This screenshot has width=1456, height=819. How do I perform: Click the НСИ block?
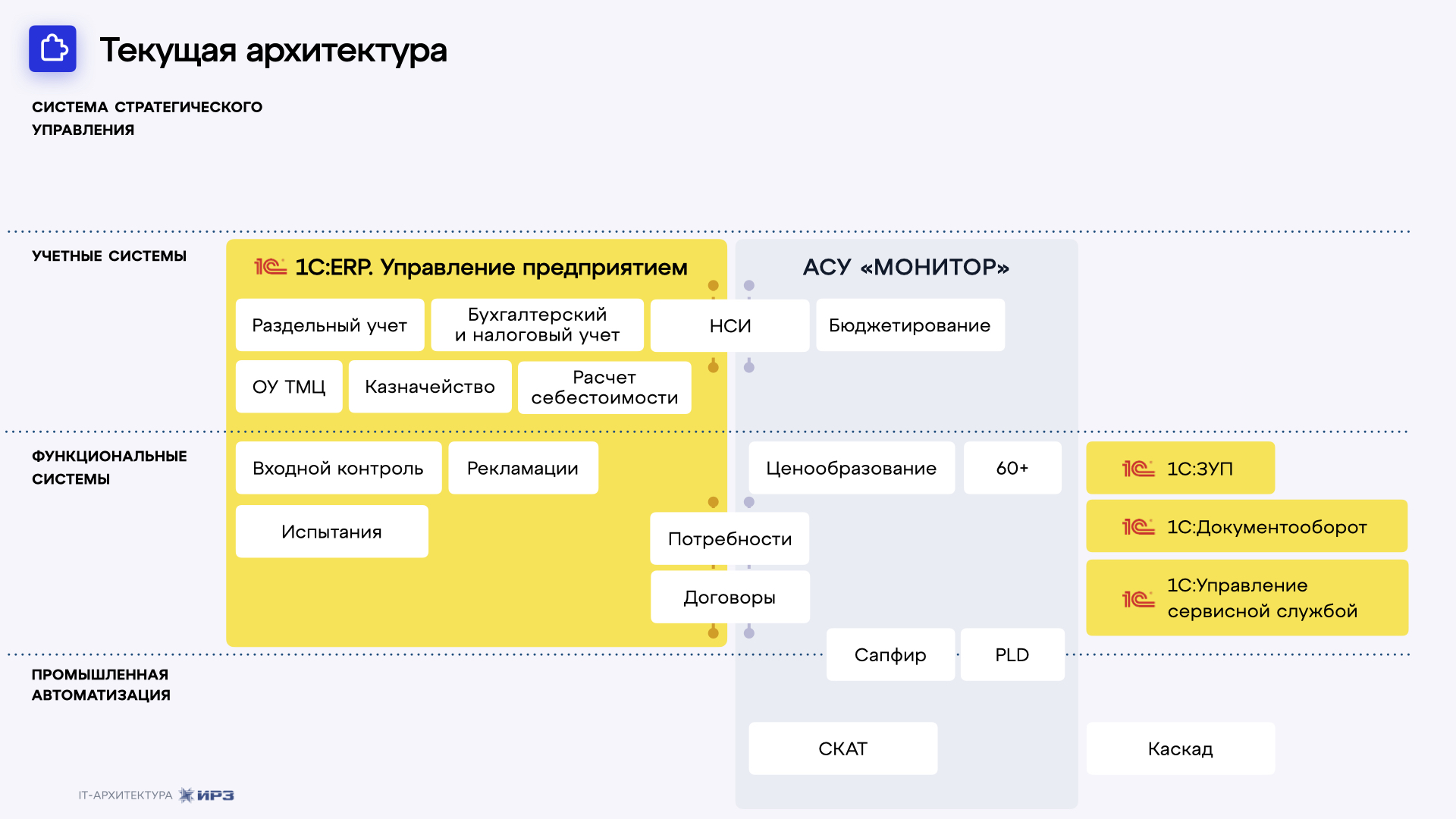click(730, 325)
